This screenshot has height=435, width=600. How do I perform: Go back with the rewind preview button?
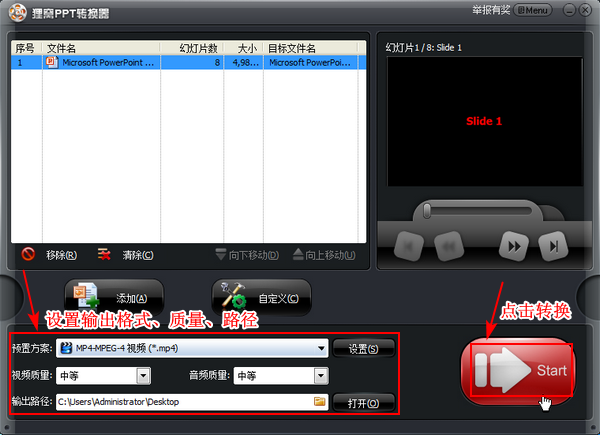click(x=446, y=244)
